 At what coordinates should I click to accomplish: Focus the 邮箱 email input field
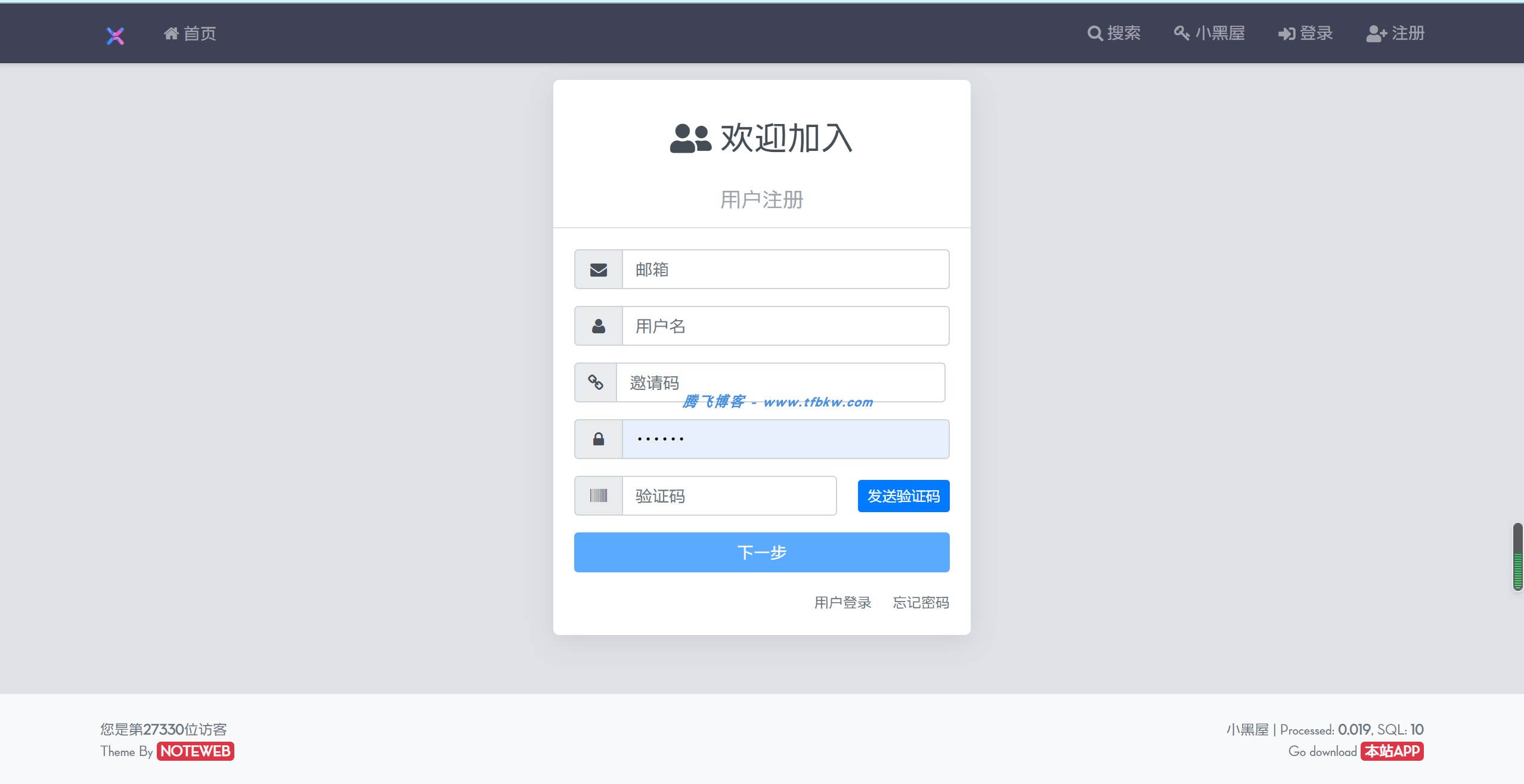[x=785, y=269]
